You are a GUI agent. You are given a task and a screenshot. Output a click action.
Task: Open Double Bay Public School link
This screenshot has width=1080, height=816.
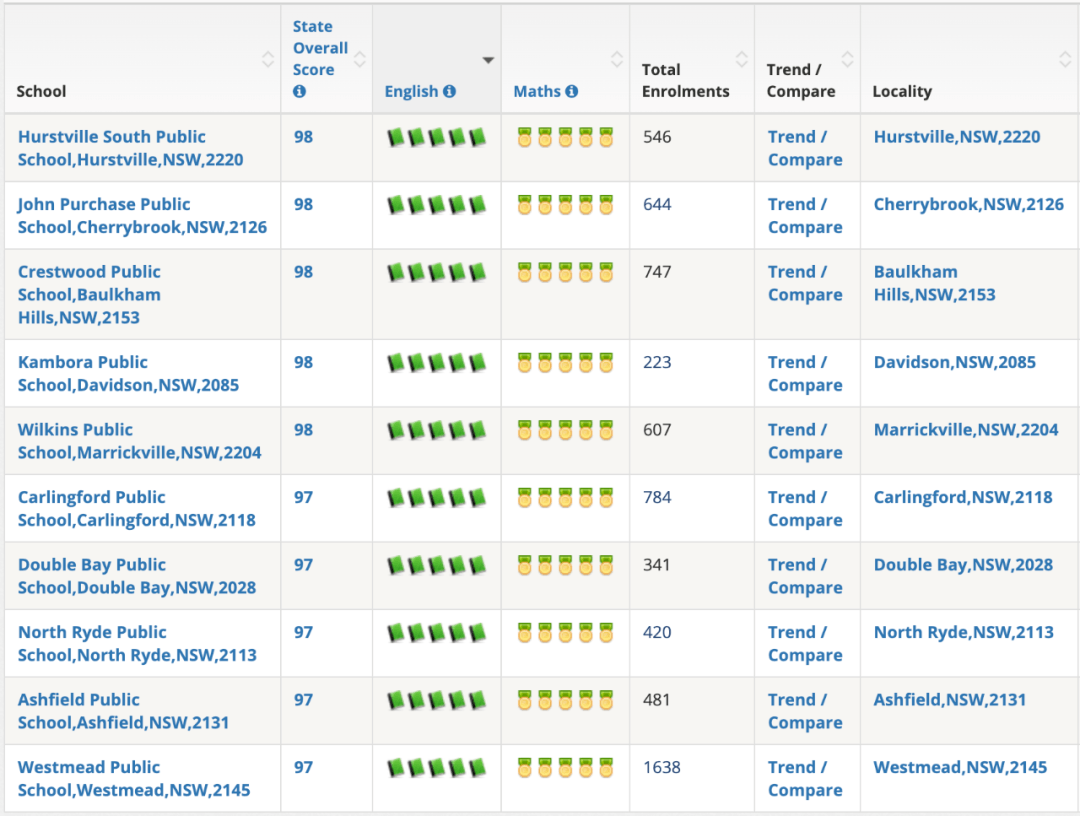137,576
